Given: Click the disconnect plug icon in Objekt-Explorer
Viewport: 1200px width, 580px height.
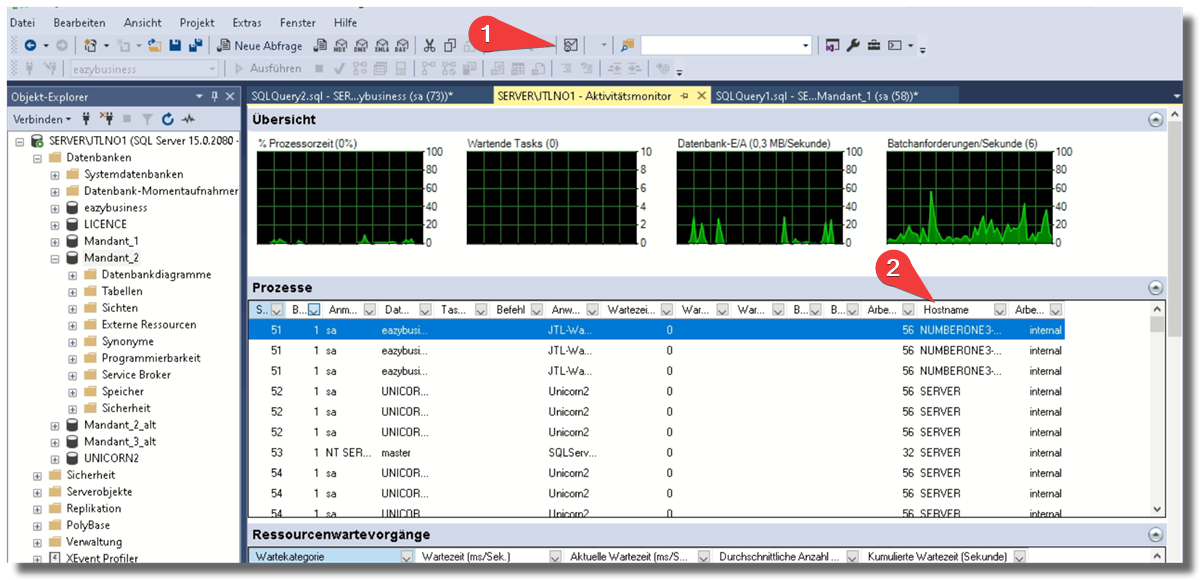Looking at the screenshot, I should [107, 119].
